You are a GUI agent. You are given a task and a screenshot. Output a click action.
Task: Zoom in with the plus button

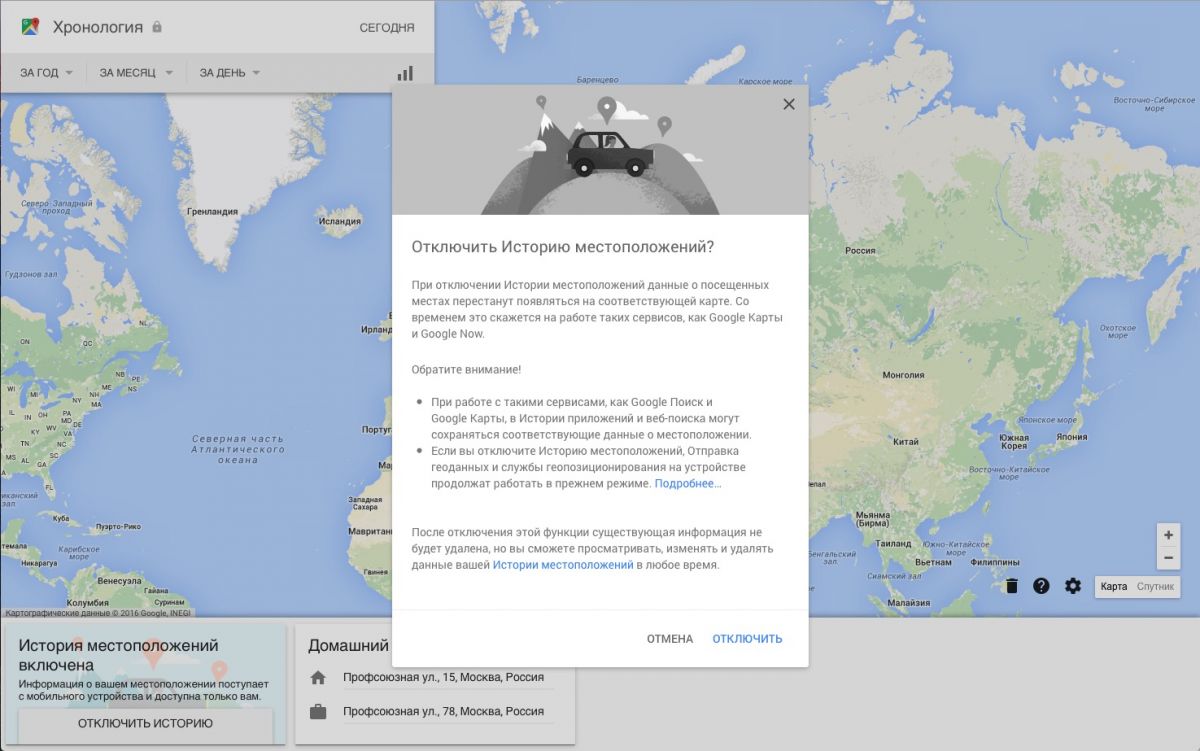click(1168, 534)
